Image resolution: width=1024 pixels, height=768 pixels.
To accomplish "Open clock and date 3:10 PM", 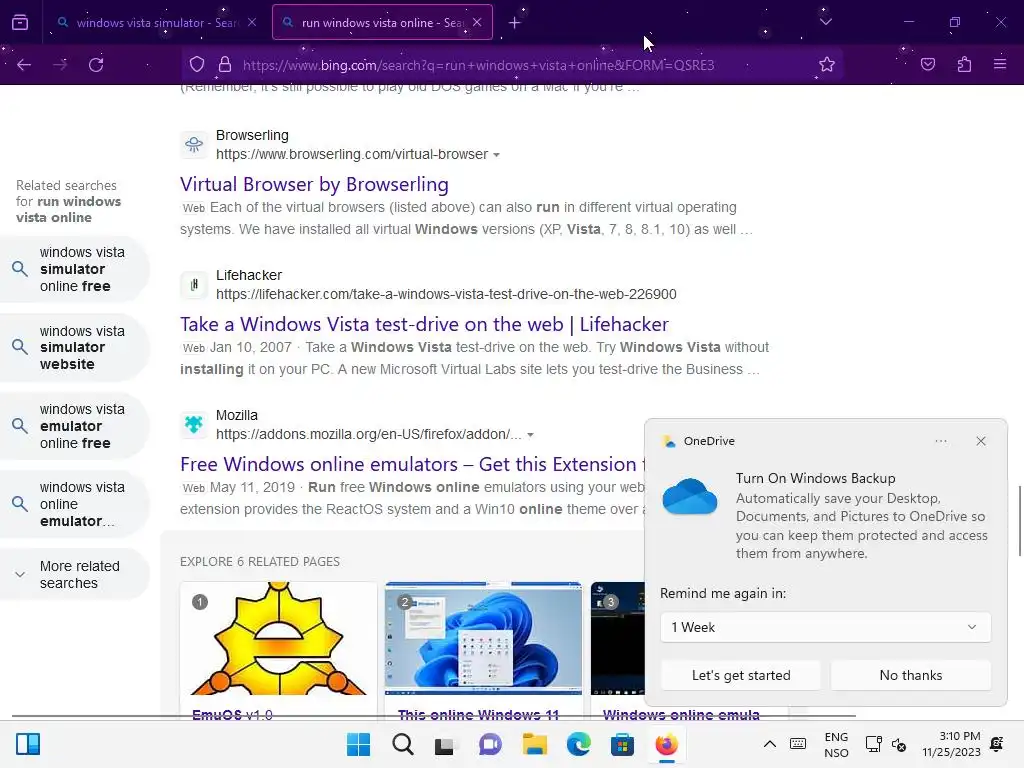I will tap(951, 744).
